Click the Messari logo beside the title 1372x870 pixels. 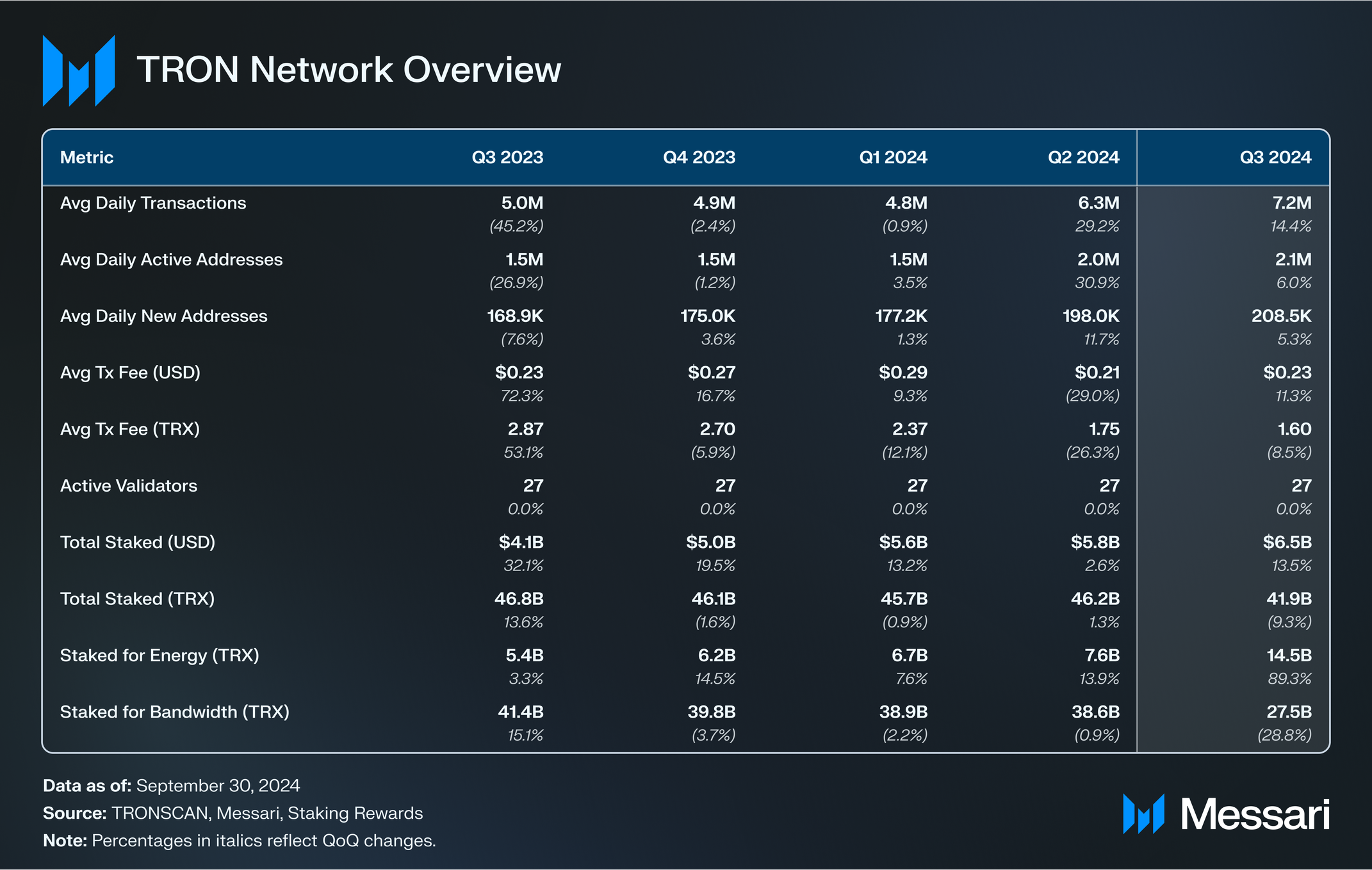(x=79, y=70)
